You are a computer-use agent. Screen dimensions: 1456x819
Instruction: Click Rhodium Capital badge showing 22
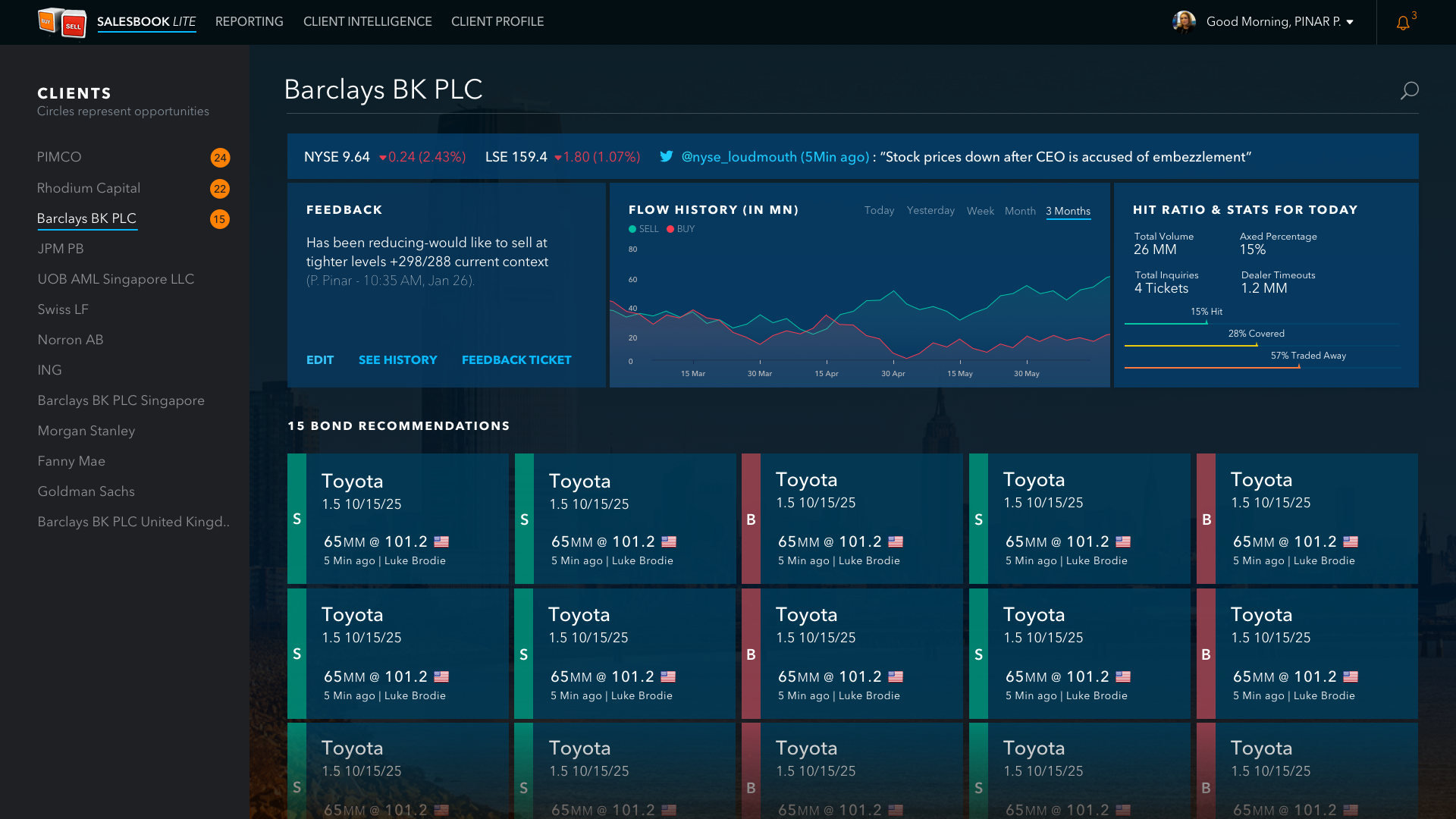(220, 189)
